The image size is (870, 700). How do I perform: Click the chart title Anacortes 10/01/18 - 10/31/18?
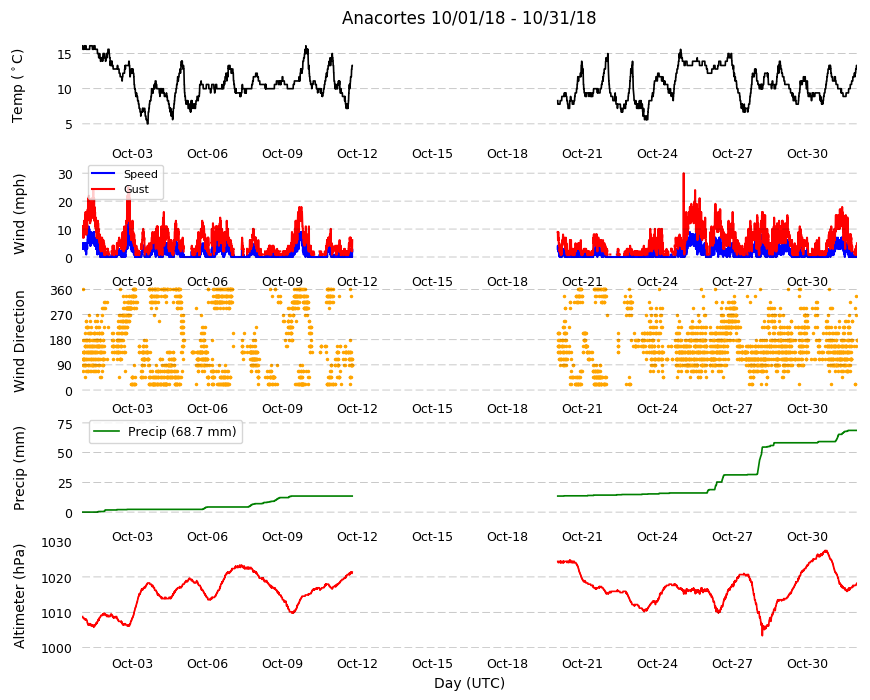pos(469,18)
